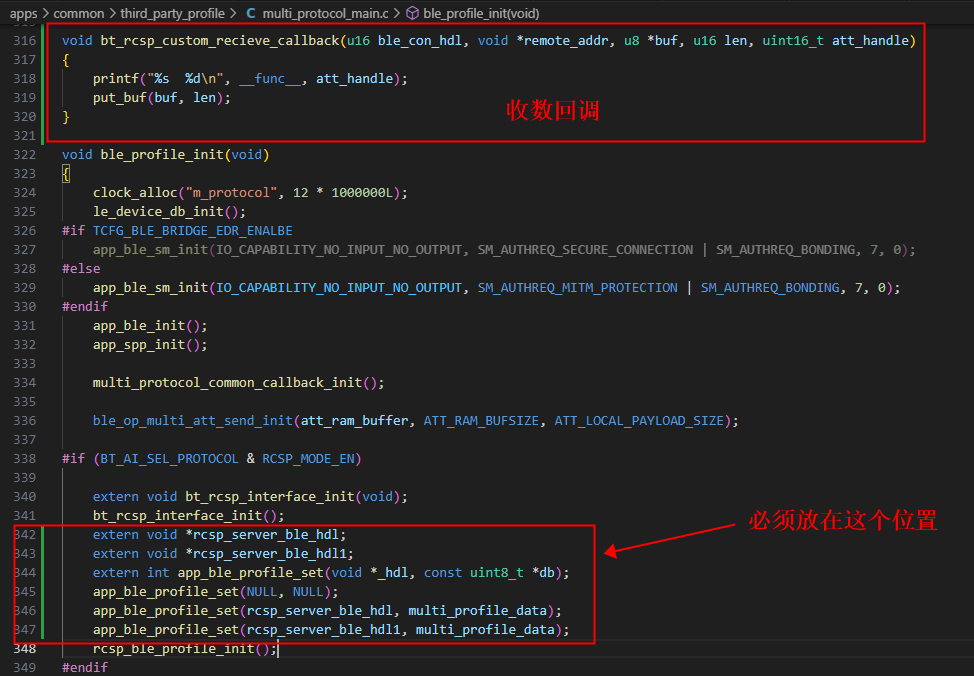Click the BT_AI_SEL_PROTOCOL macro
974x676 pixels.
[x=170, y=459]
